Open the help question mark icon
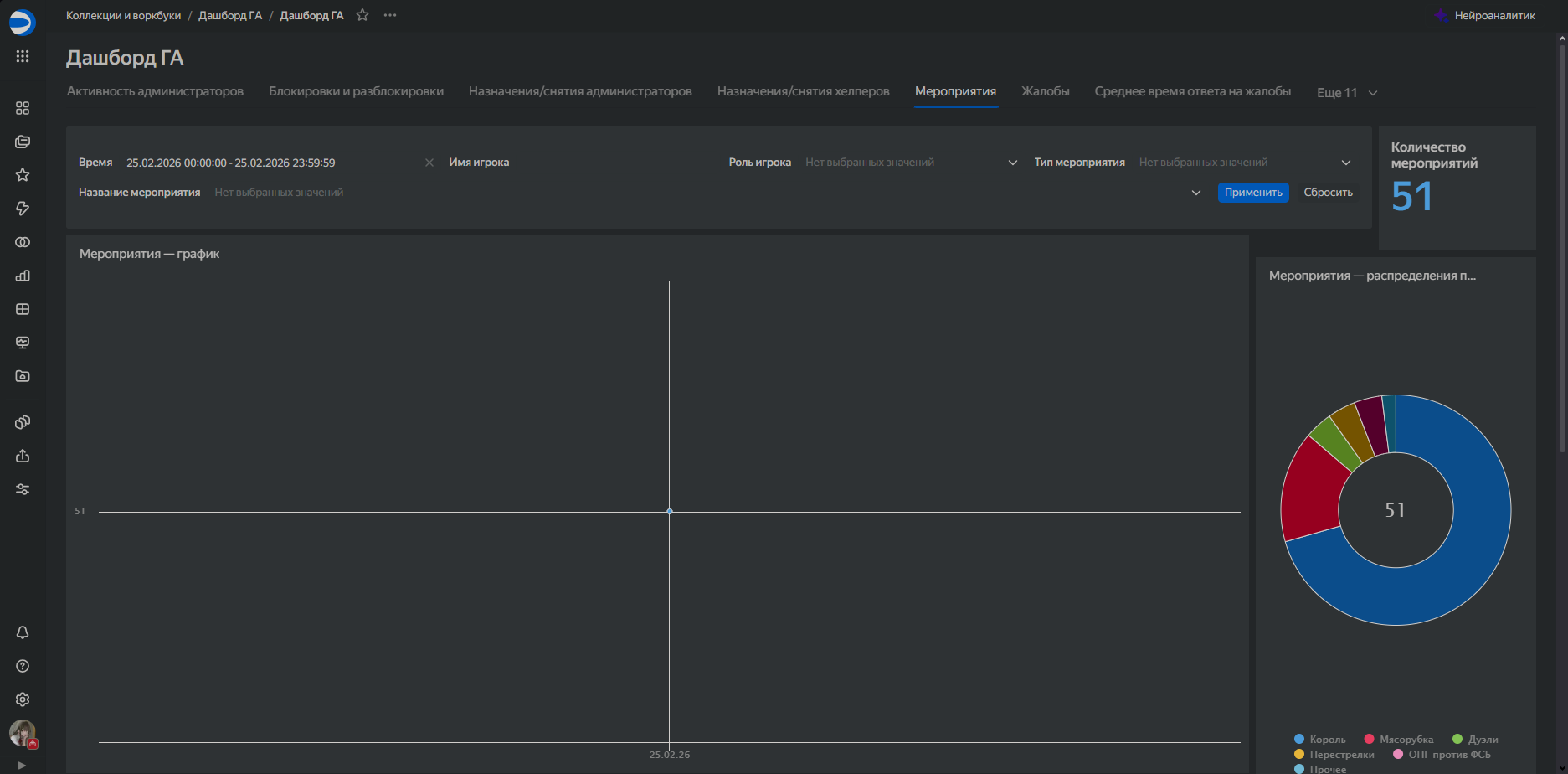 (x=23, y=666)
